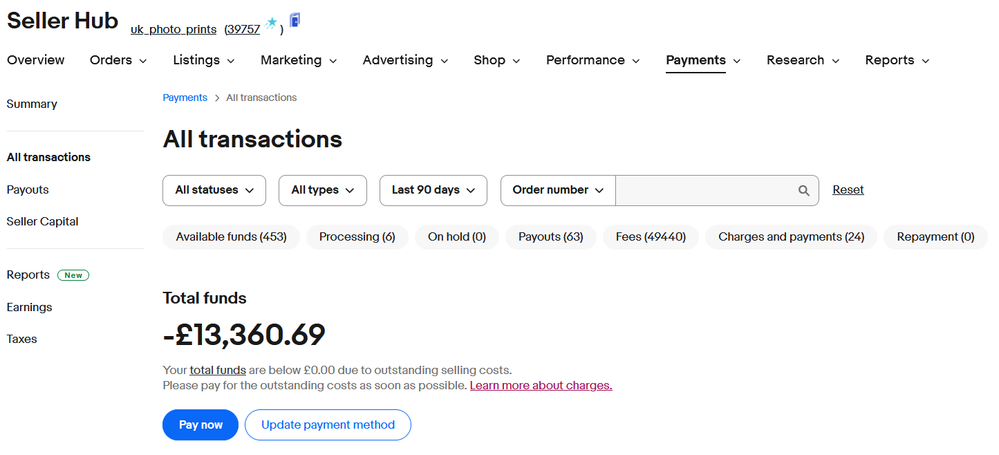Open the Payments menu
This screenshot has height=455, width=999.
tap(703, 60)
